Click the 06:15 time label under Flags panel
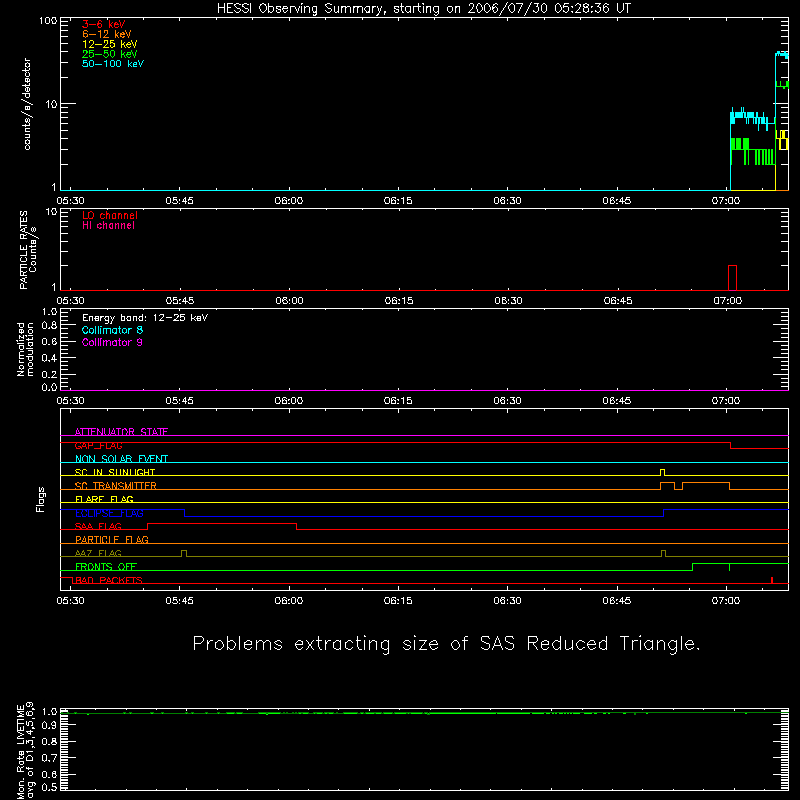 [398, 601]
